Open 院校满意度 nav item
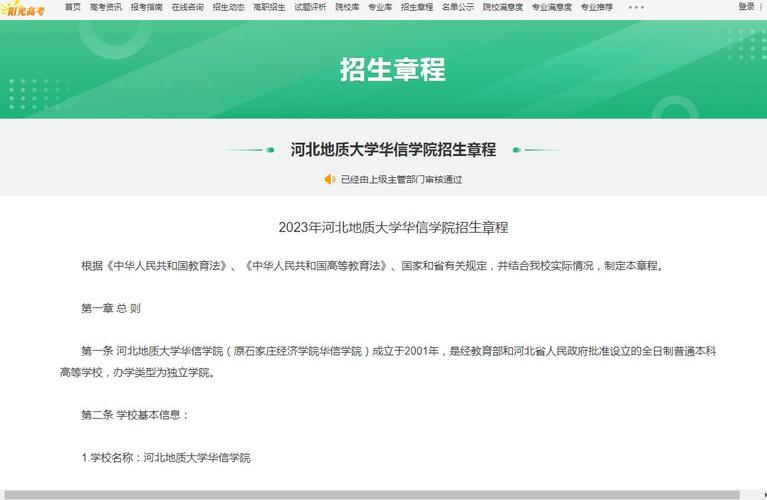Screen dimensions: 767x500 tap(502, 7)
